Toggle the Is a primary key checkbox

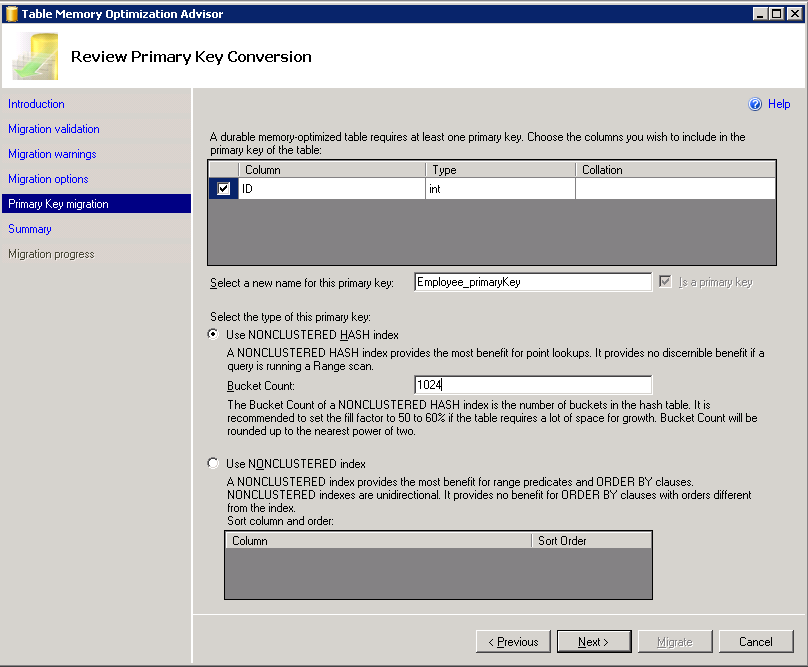pyautogui.click(x=665, y=282)
